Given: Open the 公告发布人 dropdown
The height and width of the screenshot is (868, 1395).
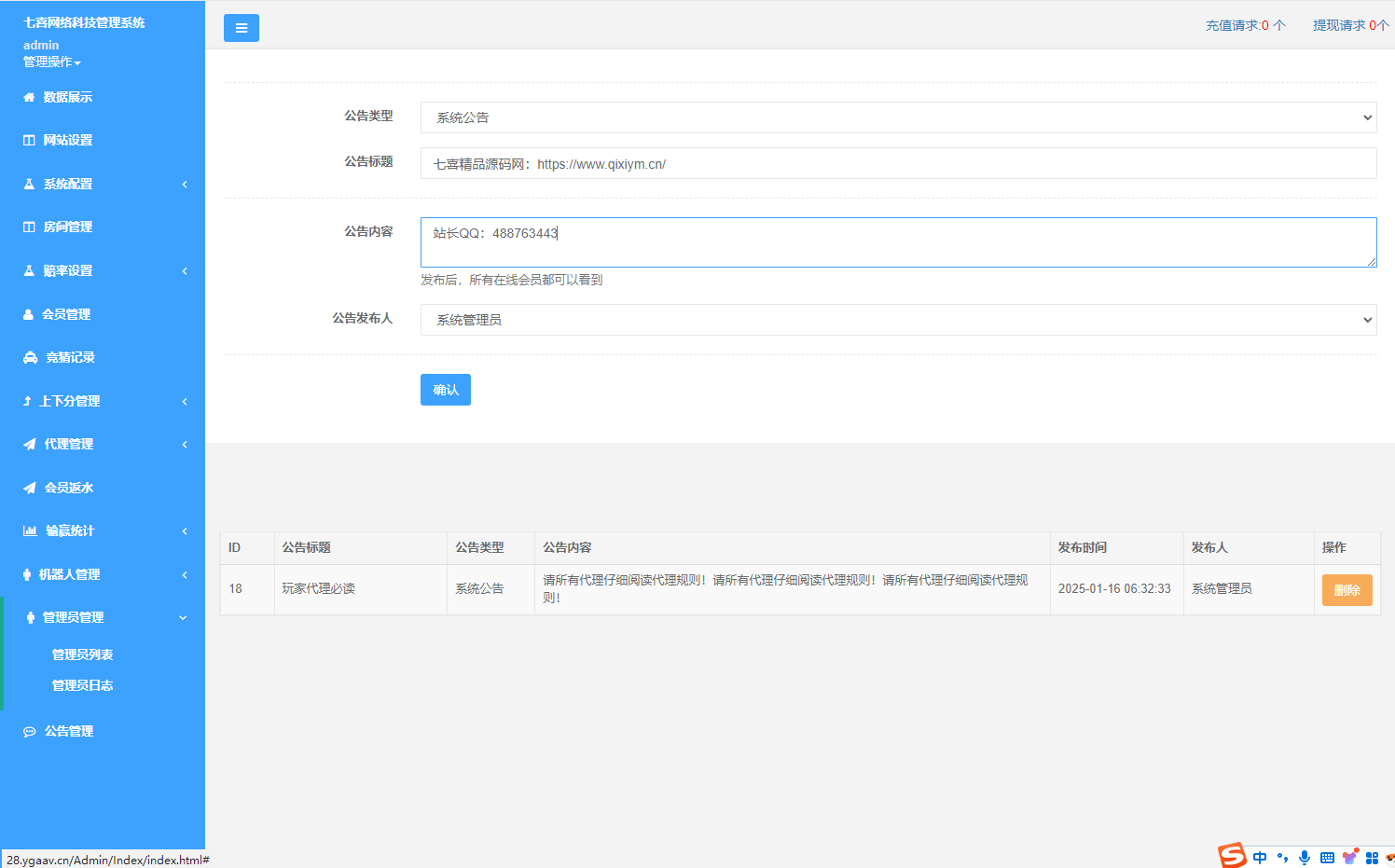Looking at the screenshot, I should pos(898,320).
